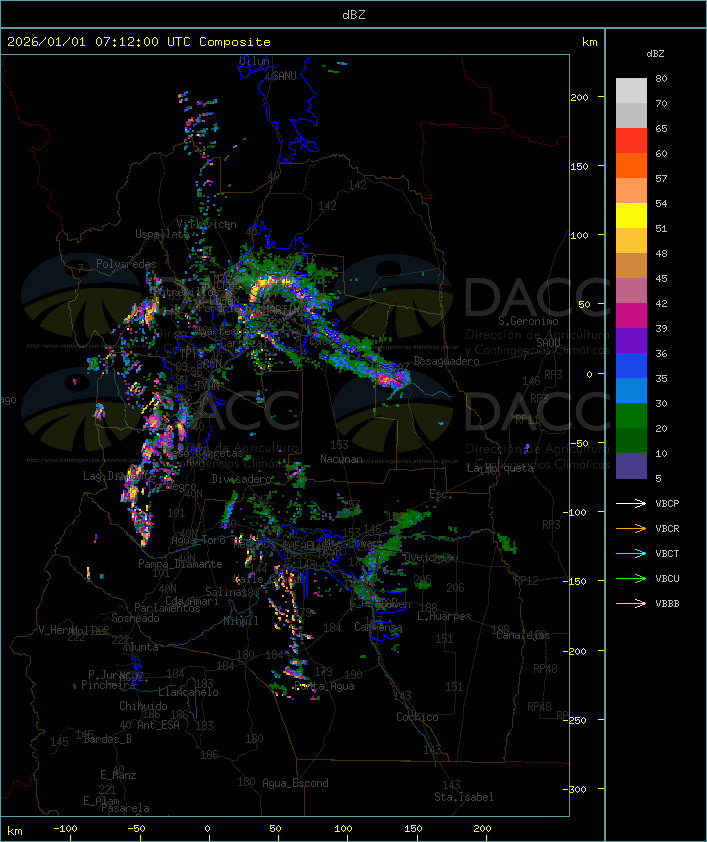
Task: Click the Polvaredas place label
Action: (x=126, y=264)
